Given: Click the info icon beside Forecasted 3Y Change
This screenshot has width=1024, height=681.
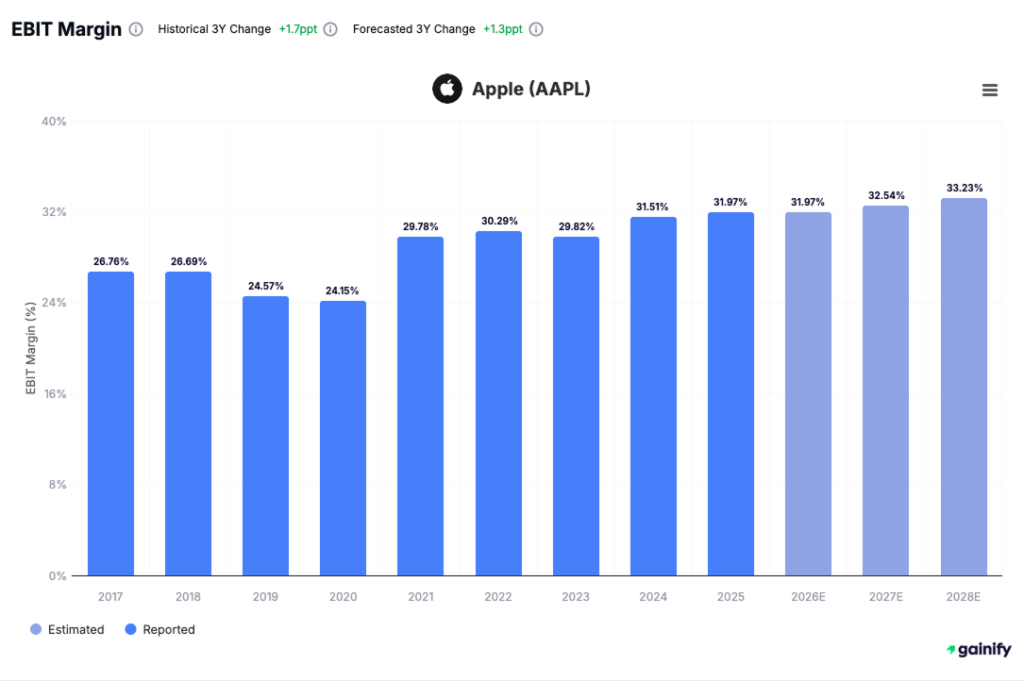Looking at the screenshot, I should click(x=536, y=29).
